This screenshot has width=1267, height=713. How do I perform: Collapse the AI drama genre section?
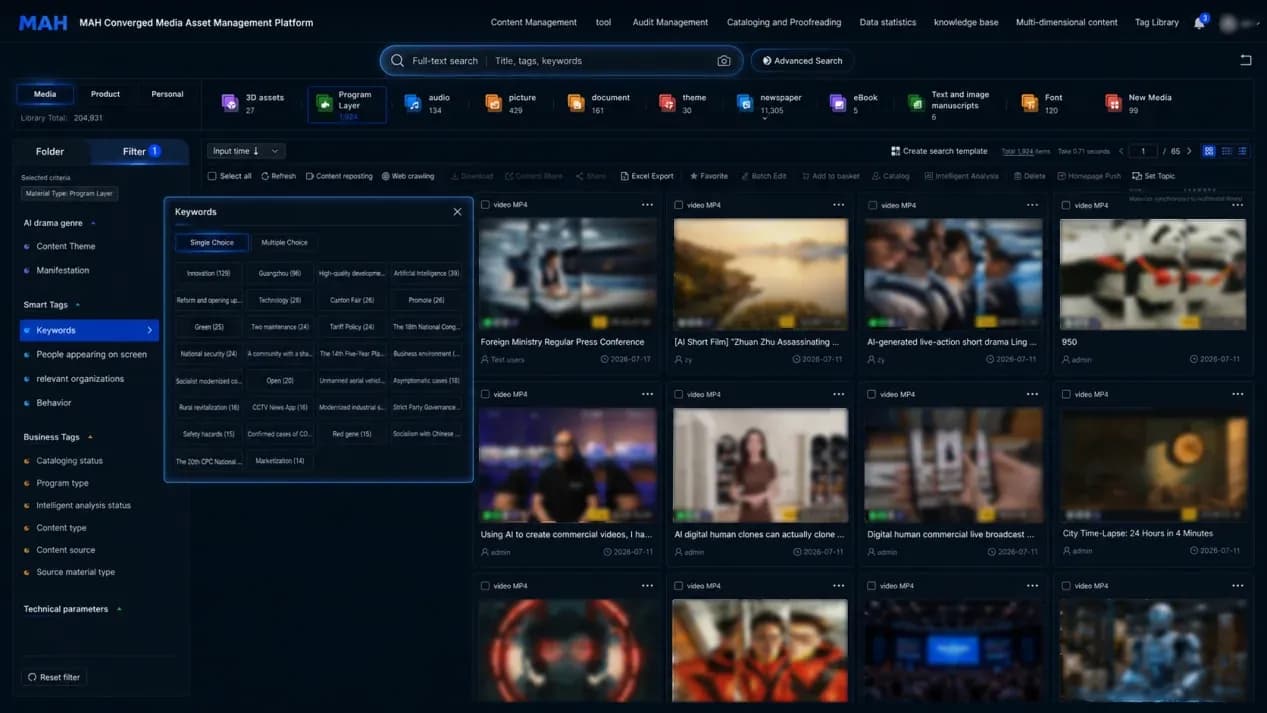[x=93, y=223]
